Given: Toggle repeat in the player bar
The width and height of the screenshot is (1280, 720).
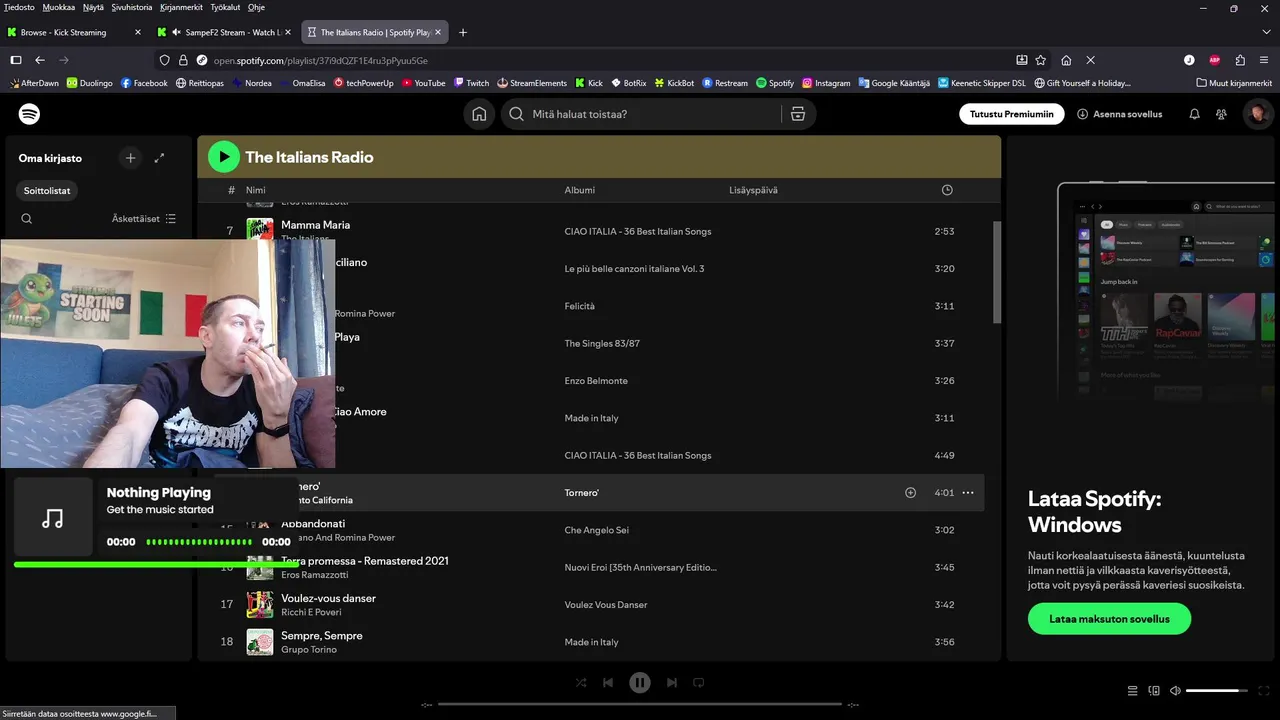Looking at the screenshot, I should pyautogui.click(x=699, y=683).
